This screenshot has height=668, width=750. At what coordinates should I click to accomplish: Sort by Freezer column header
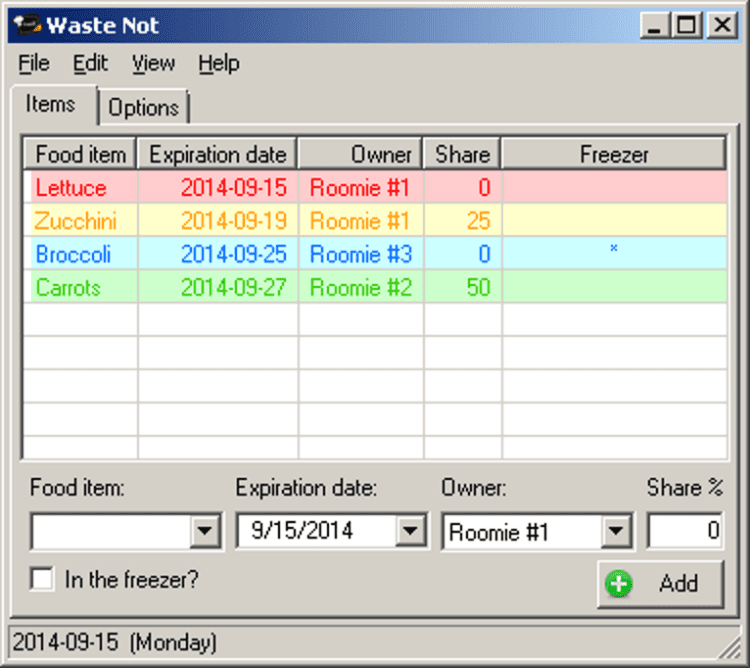[x=614, y=154]
